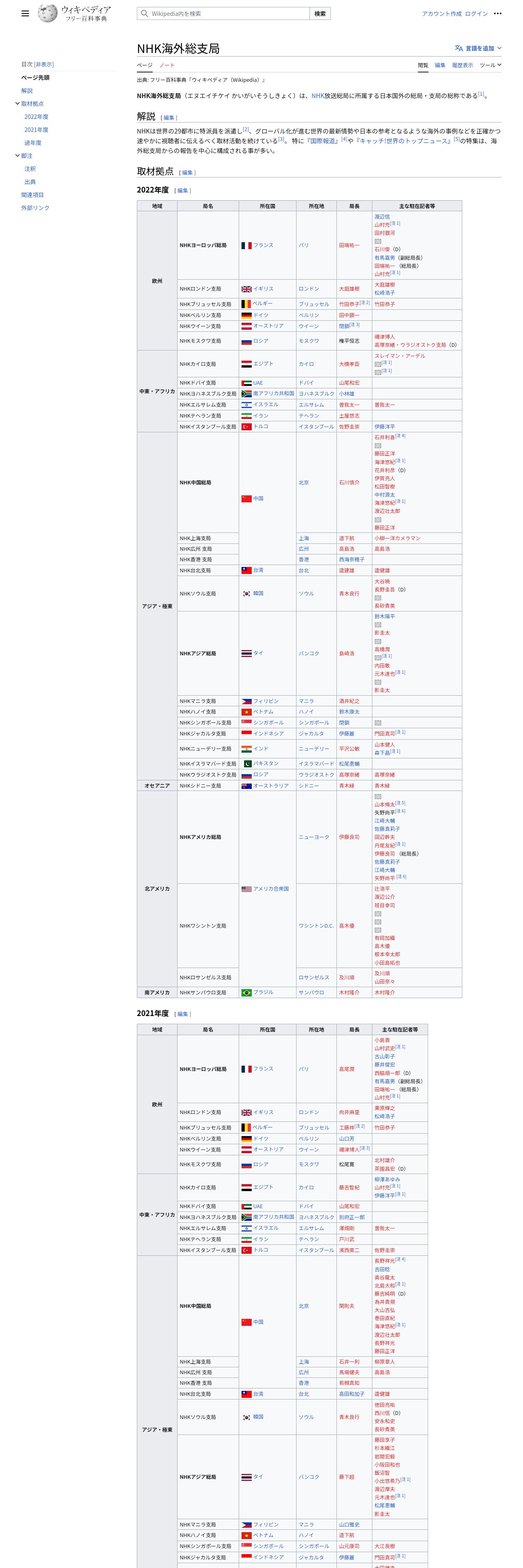The width and height of the screenshot is (523, 1568).
Task: Click the India flag in 2022 table
Action: coord(246,749)
